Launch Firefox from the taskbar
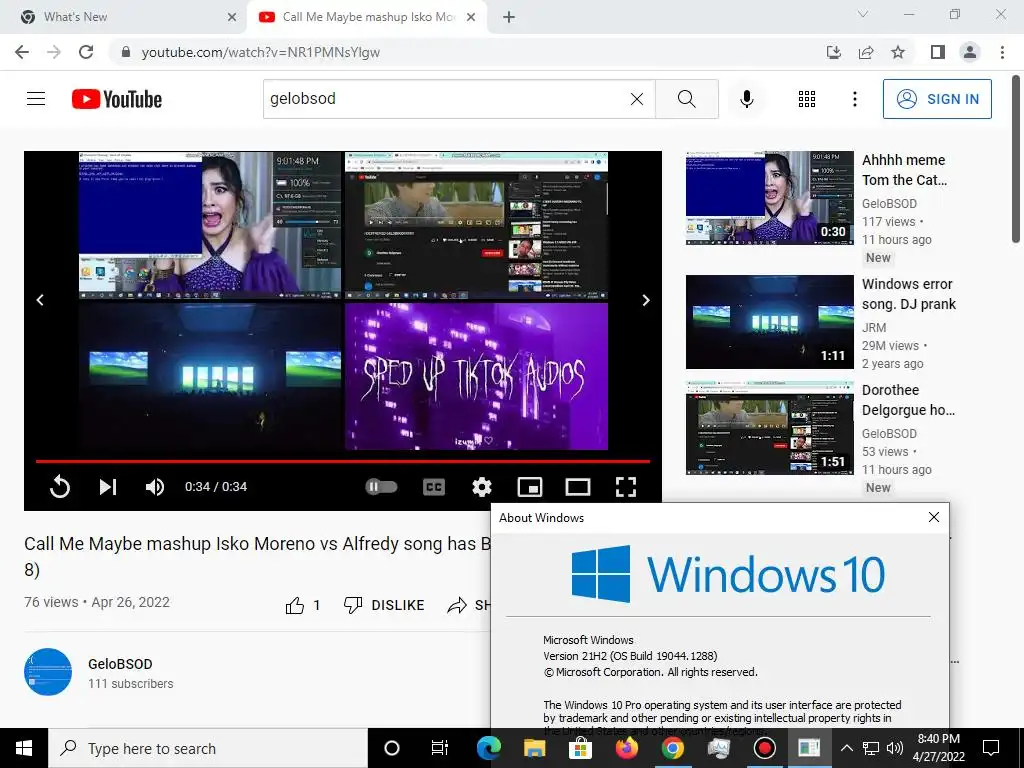 click(x=626, y=748)
